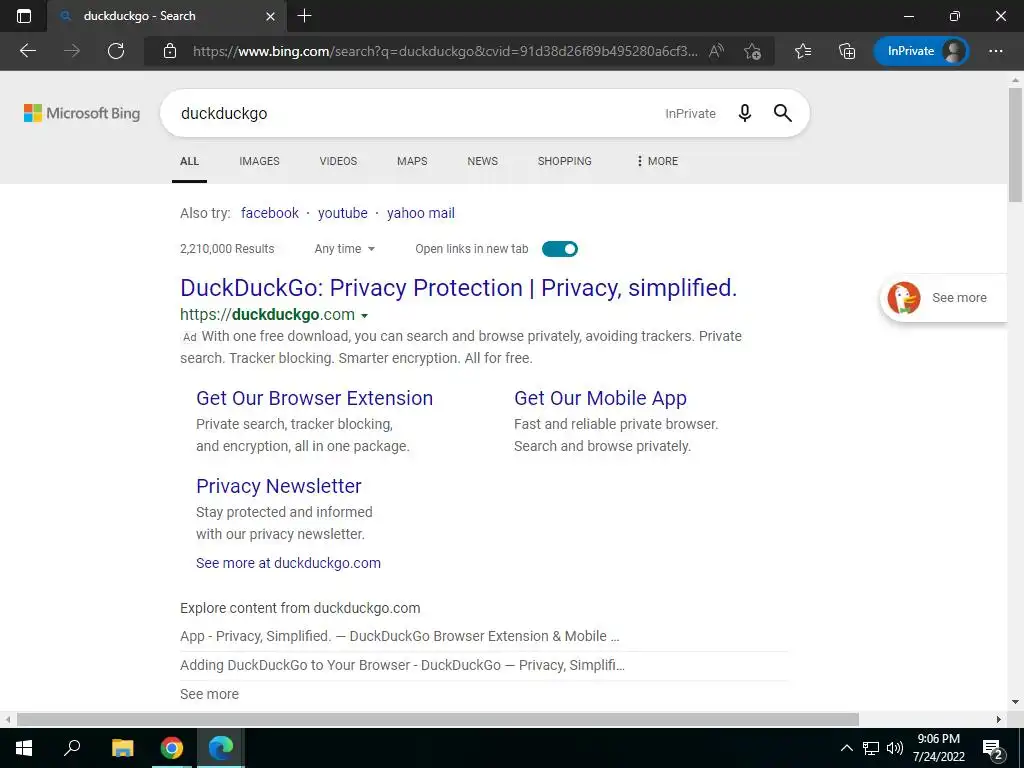Click the facebook suggestion link

click(270, 213)
